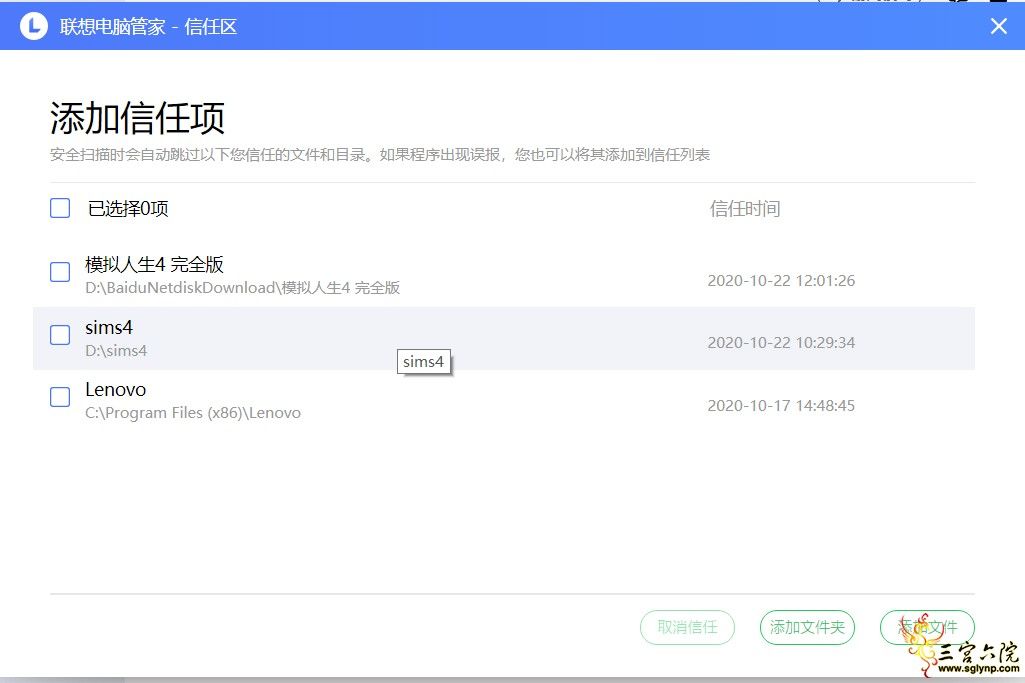Click the 信任时间 column header
Screen dimensions: 1025x683
point(745,209)
